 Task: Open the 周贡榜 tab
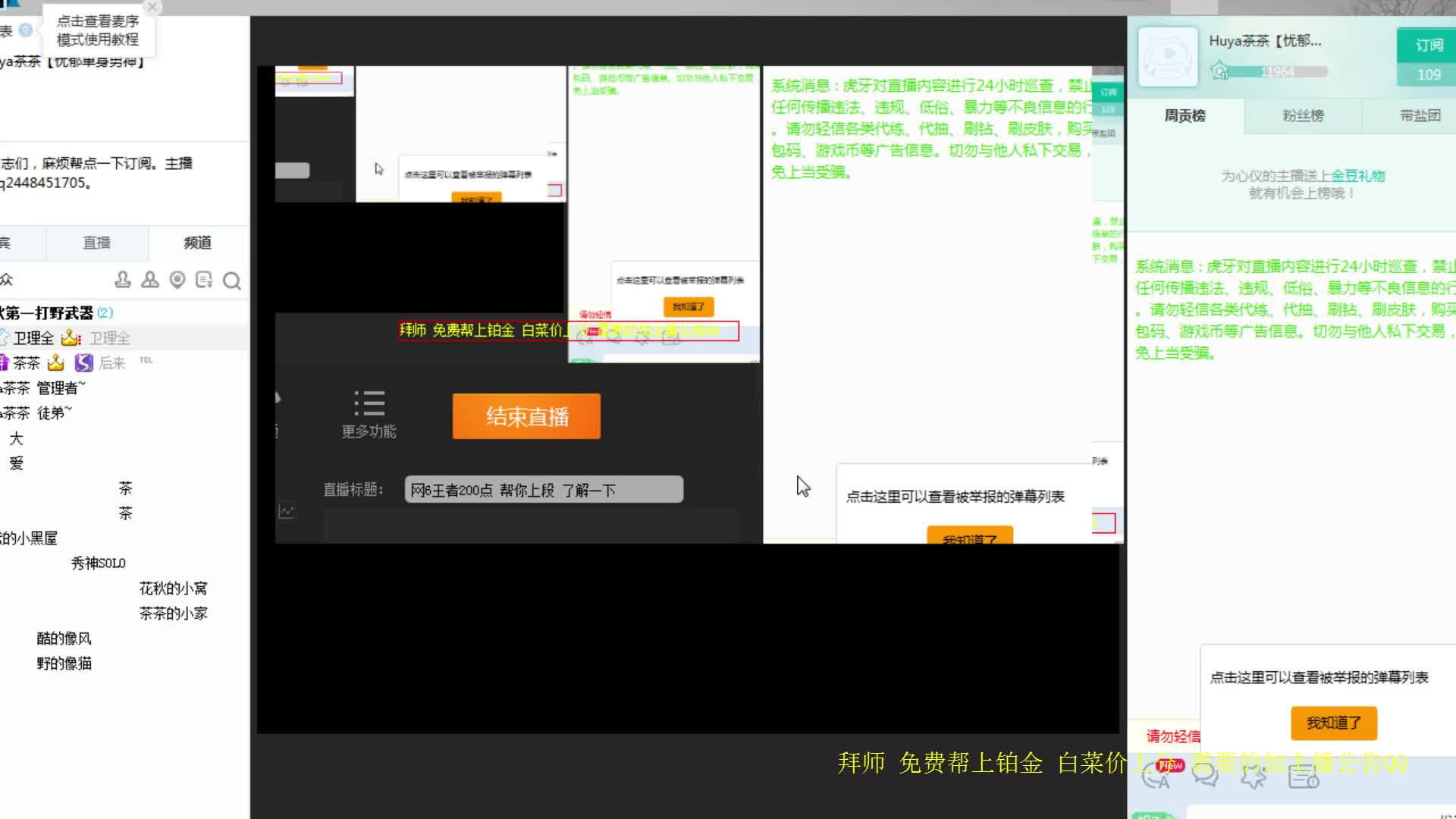pos(1184,117)
